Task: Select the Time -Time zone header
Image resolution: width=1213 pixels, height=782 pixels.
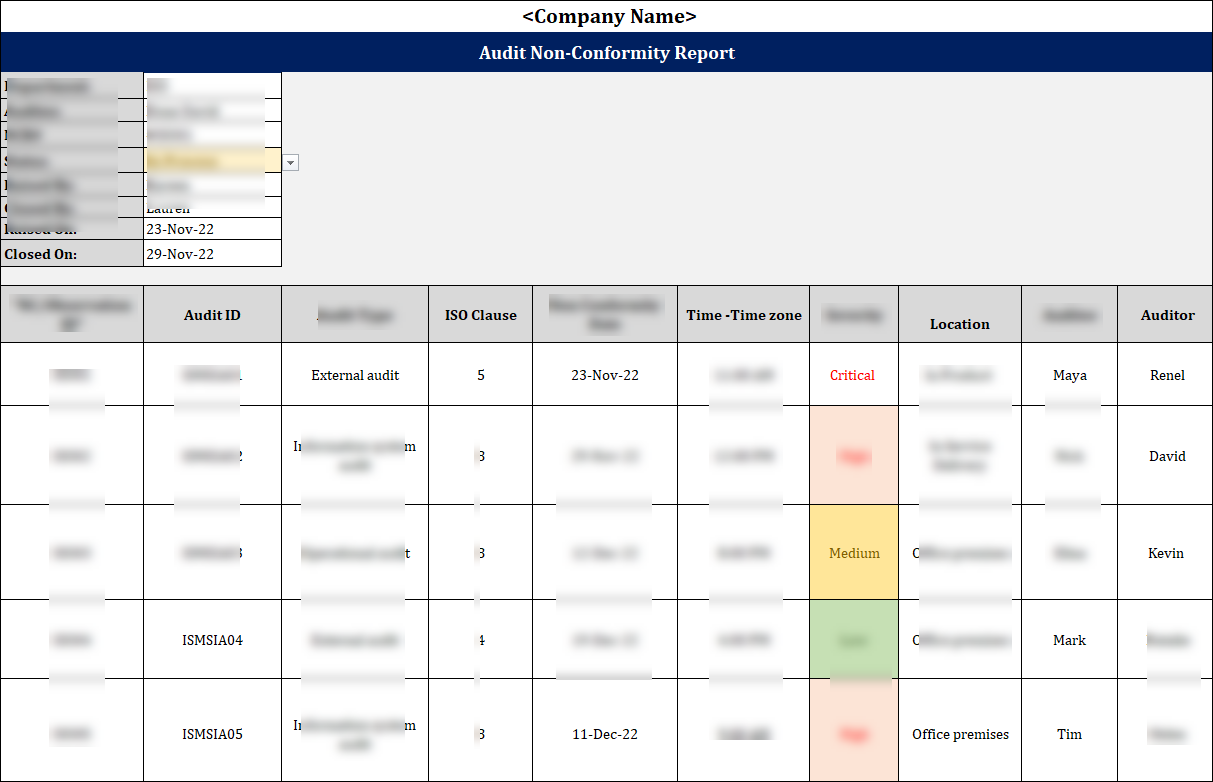Action: (x=743, y=313)
